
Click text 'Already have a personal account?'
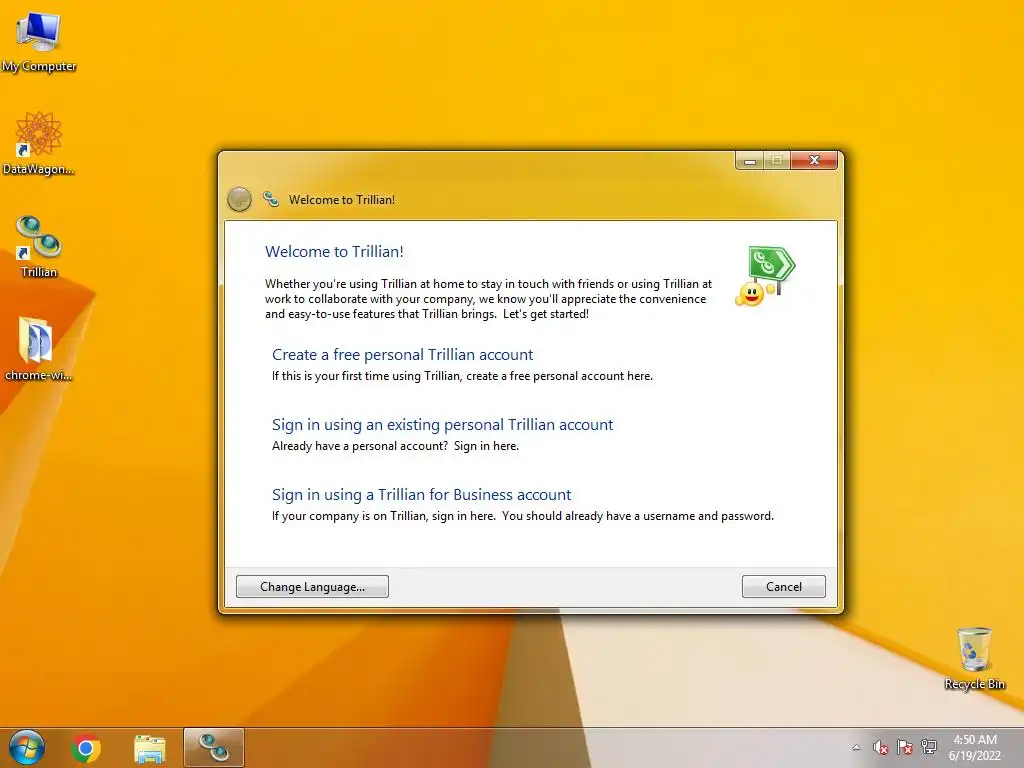click(x=360, y=446)
